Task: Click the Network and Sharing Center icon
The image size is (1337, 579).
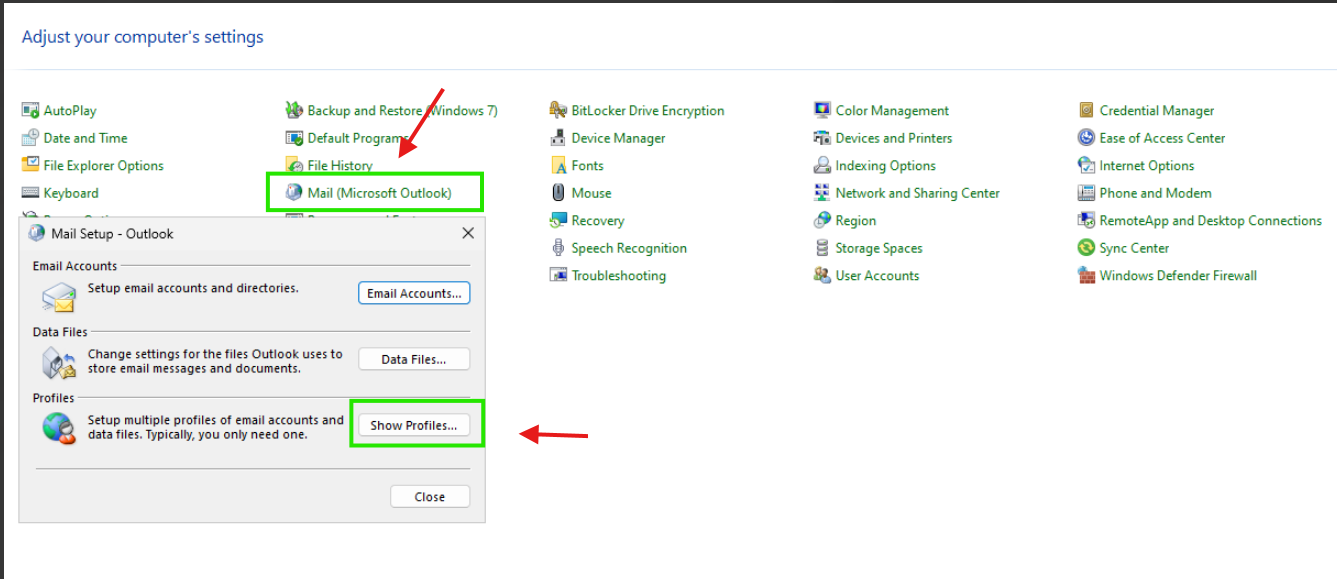Action: (822, 193)
